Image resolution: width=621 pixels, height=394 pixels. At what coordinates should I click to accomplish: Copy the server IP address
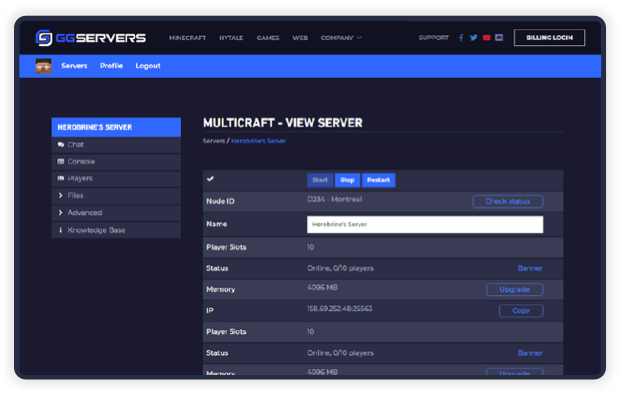point(521,310)
